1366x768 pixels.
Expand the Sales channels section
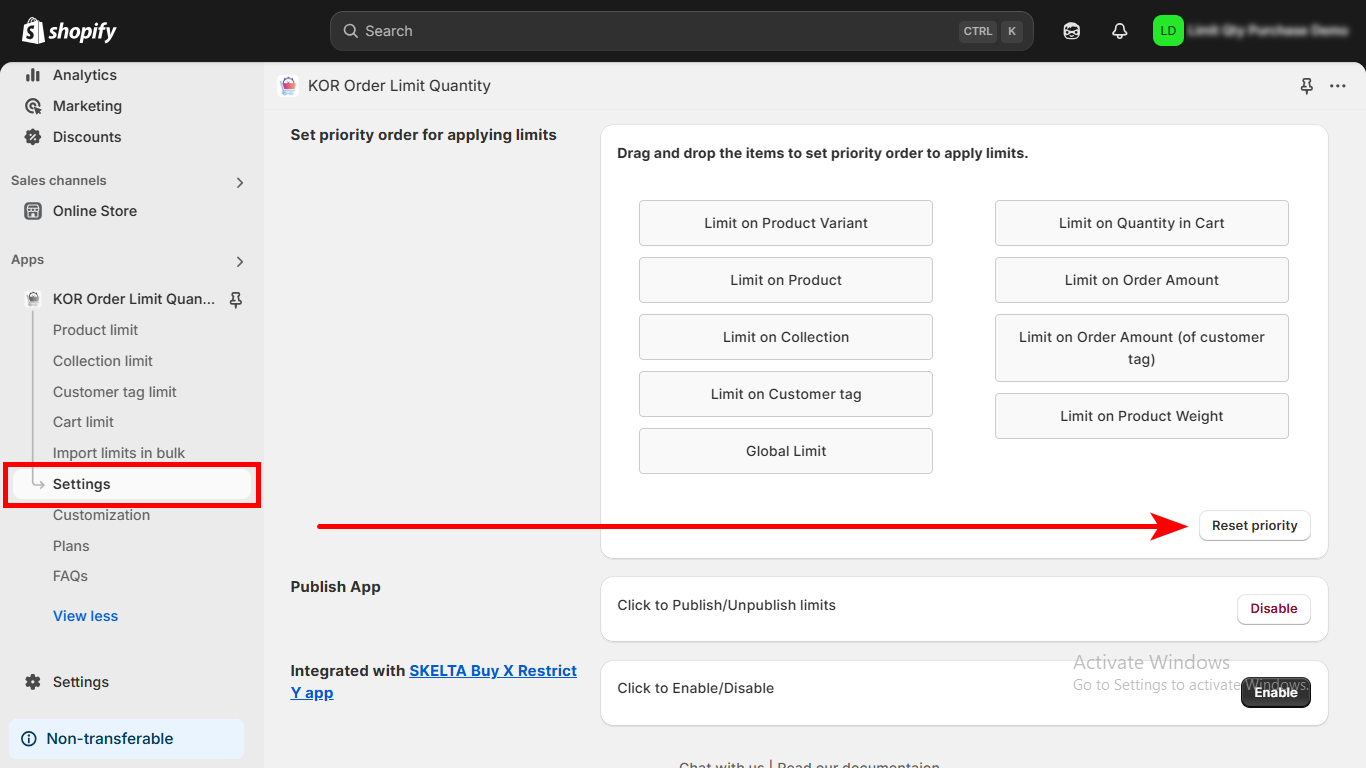(239, 182)
